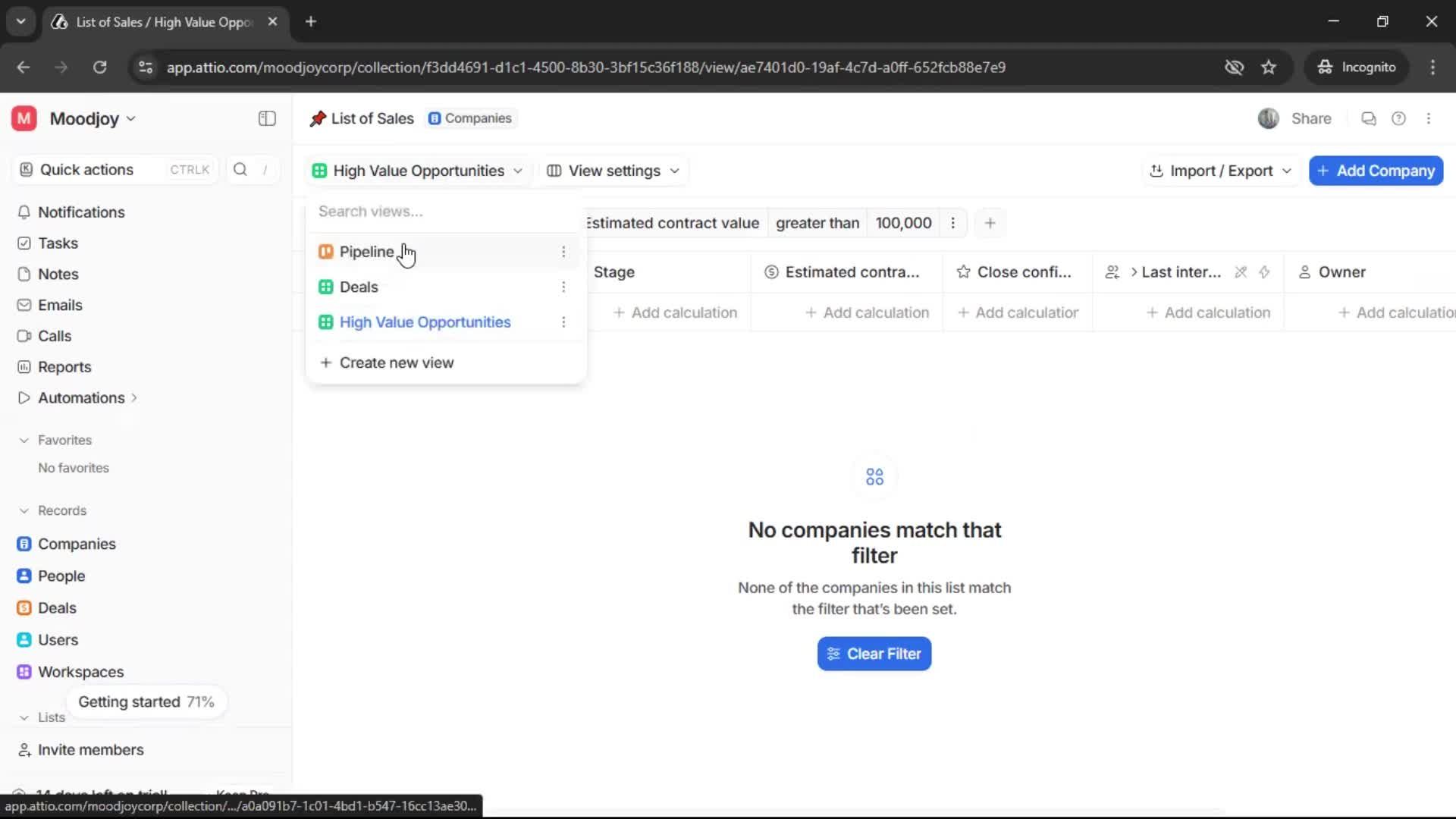Open the help question-mark icon
The image size is (1456, 819).
(x=1399, y=118)
